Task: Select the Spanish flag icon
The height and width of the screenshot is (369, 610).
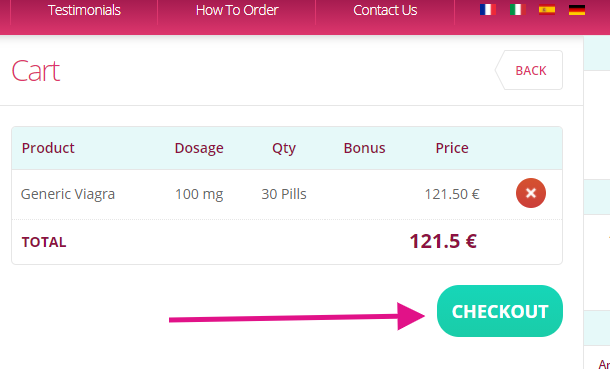Action: [547, 10]
